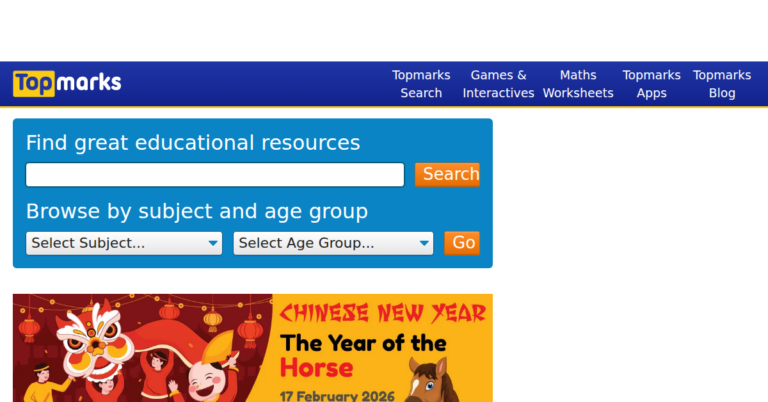
Task: Click the Topmarks logo
Action: pos(67,83)
